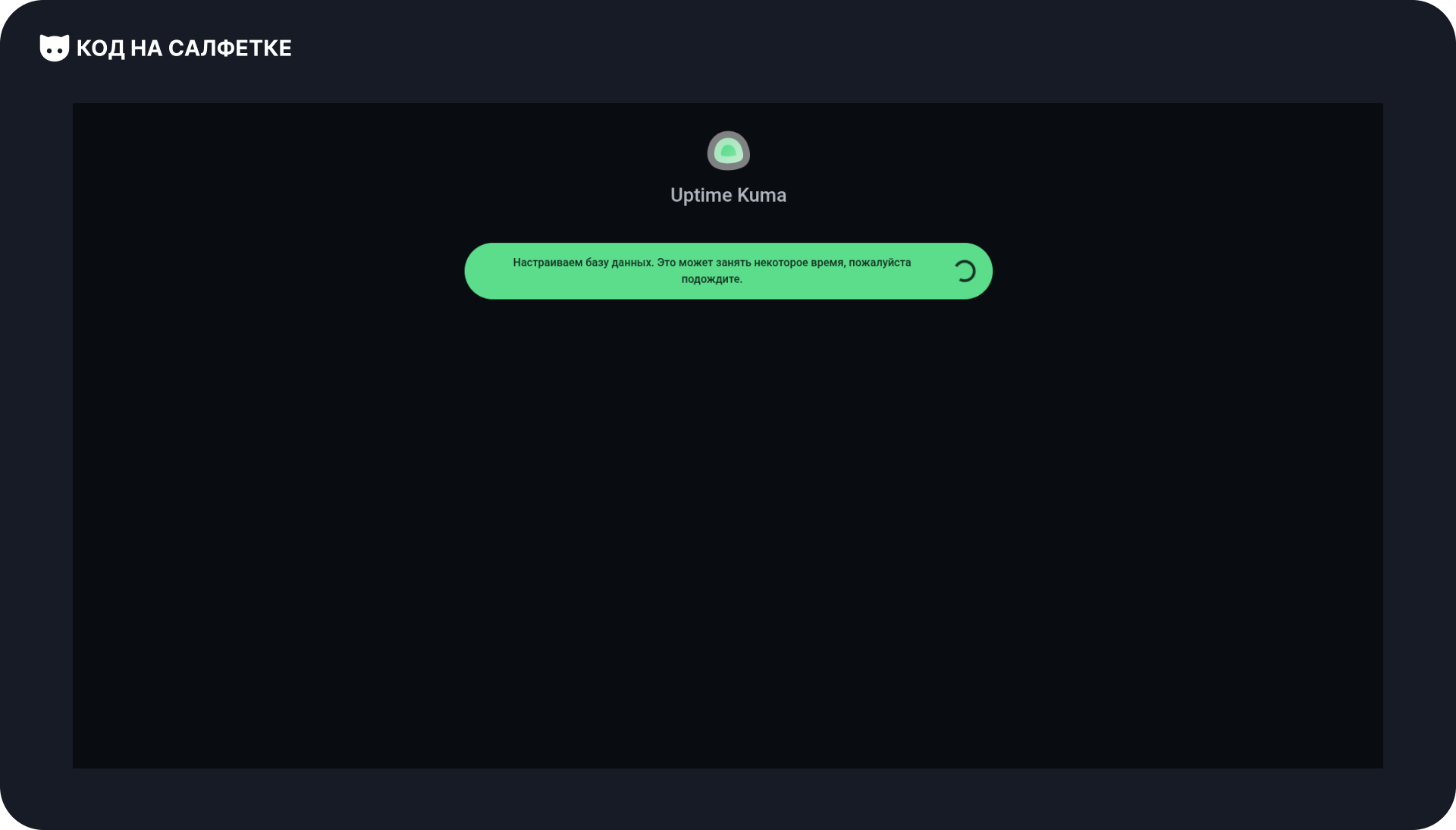Image resolution: width=1456 pixels, height=830 pixels.
Task: Click the Uptime Kuma round logo
Action: pos(728,151)
